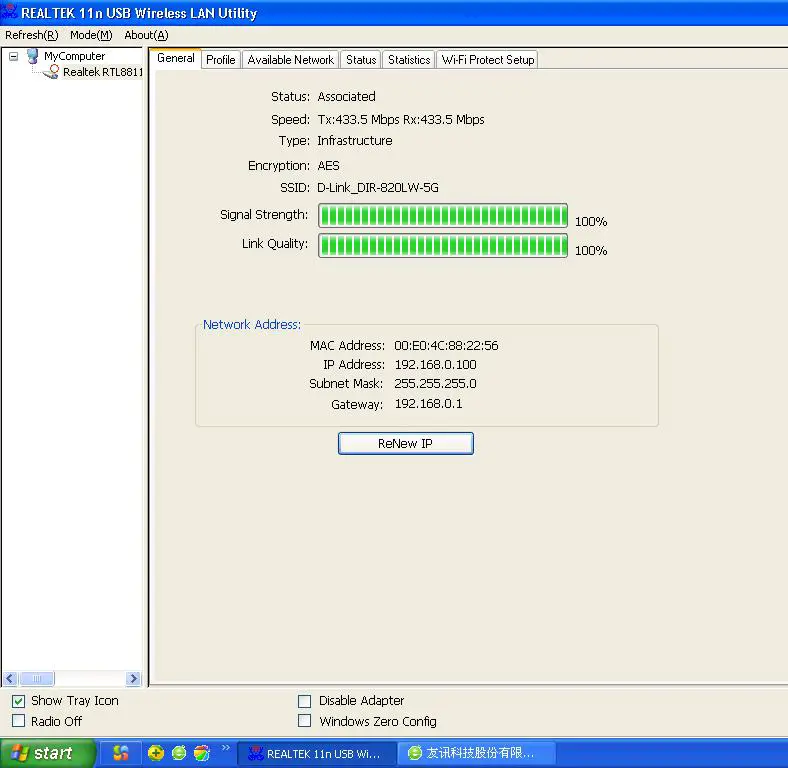
Task: Enable Windows Zero Config checkbox
Action: point(305,721)
